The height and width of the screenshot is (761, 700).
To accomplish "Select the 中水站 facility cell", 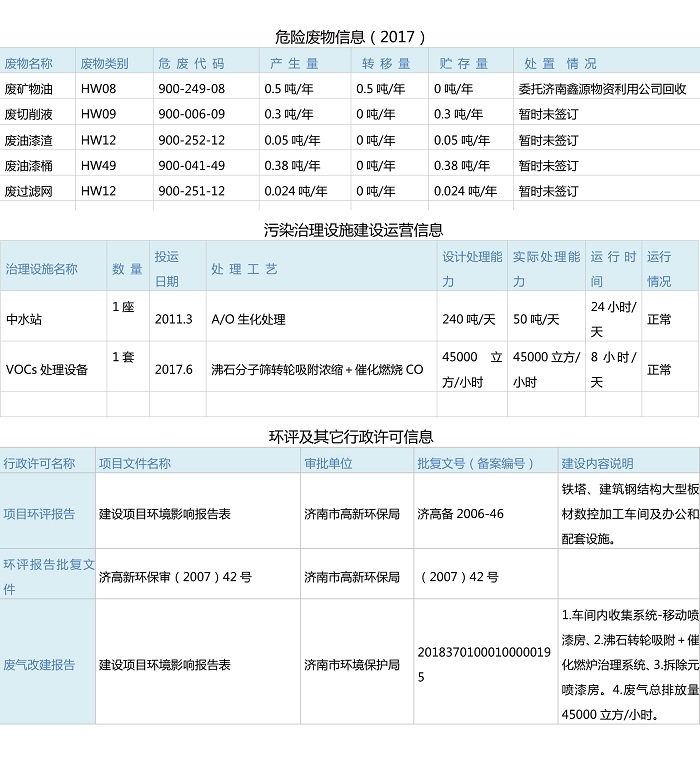I will [x=24, y=319].
